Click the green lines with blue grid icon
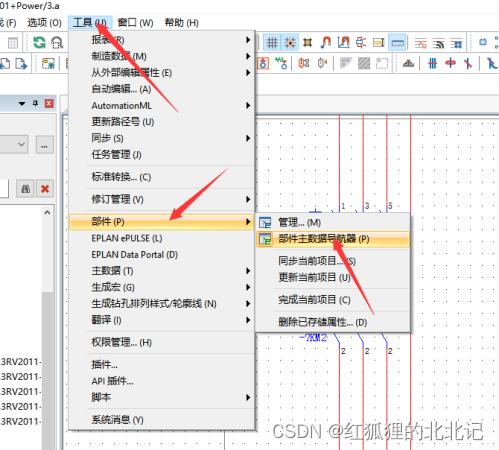Screen dimensions: 499x450 (x=456, y=43)
